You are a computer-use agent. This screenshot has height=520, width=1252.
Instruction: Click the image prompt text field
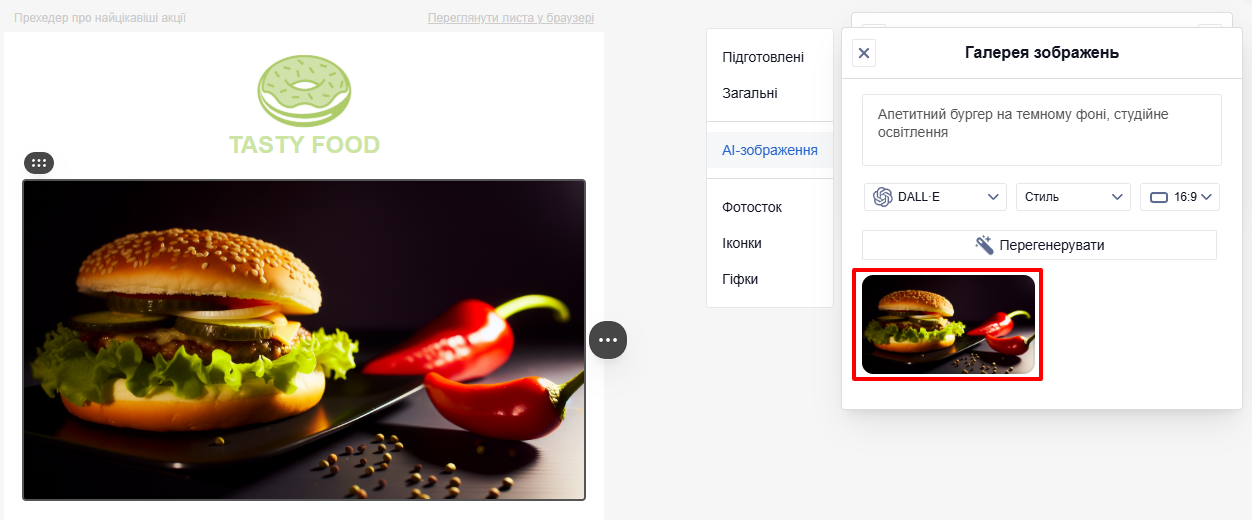1042,130
